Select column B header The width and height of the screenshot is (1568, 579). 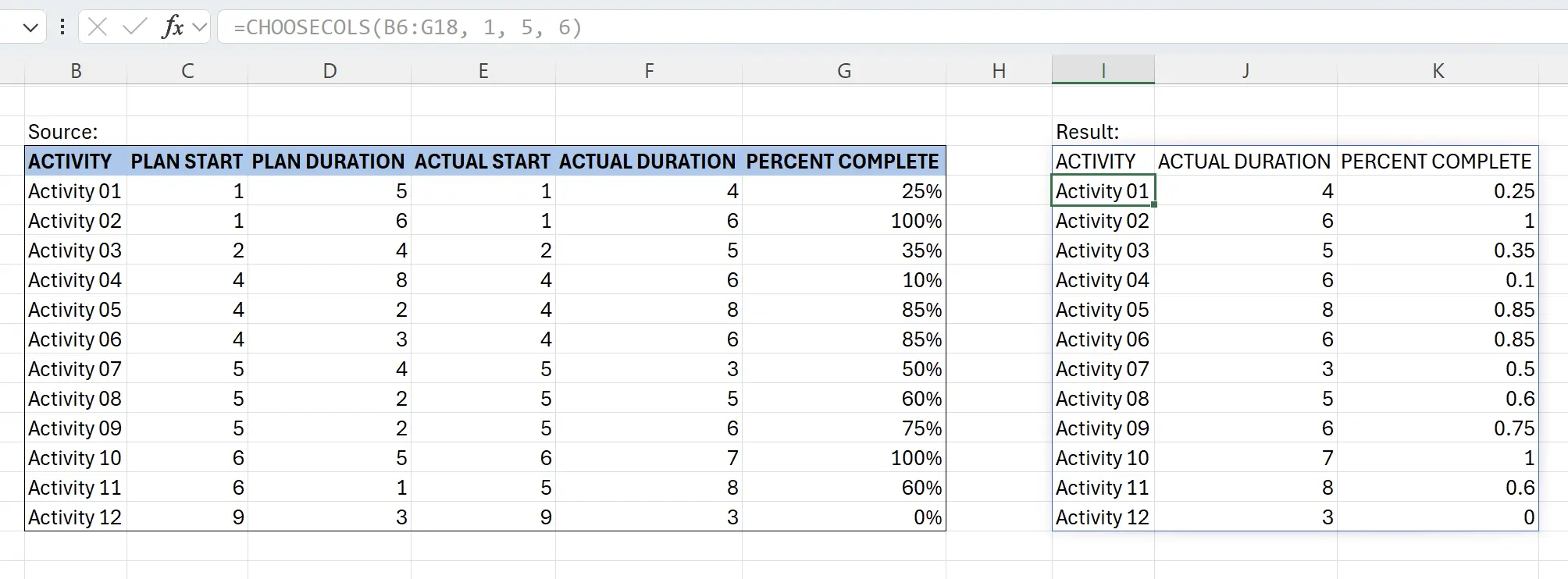76,70
